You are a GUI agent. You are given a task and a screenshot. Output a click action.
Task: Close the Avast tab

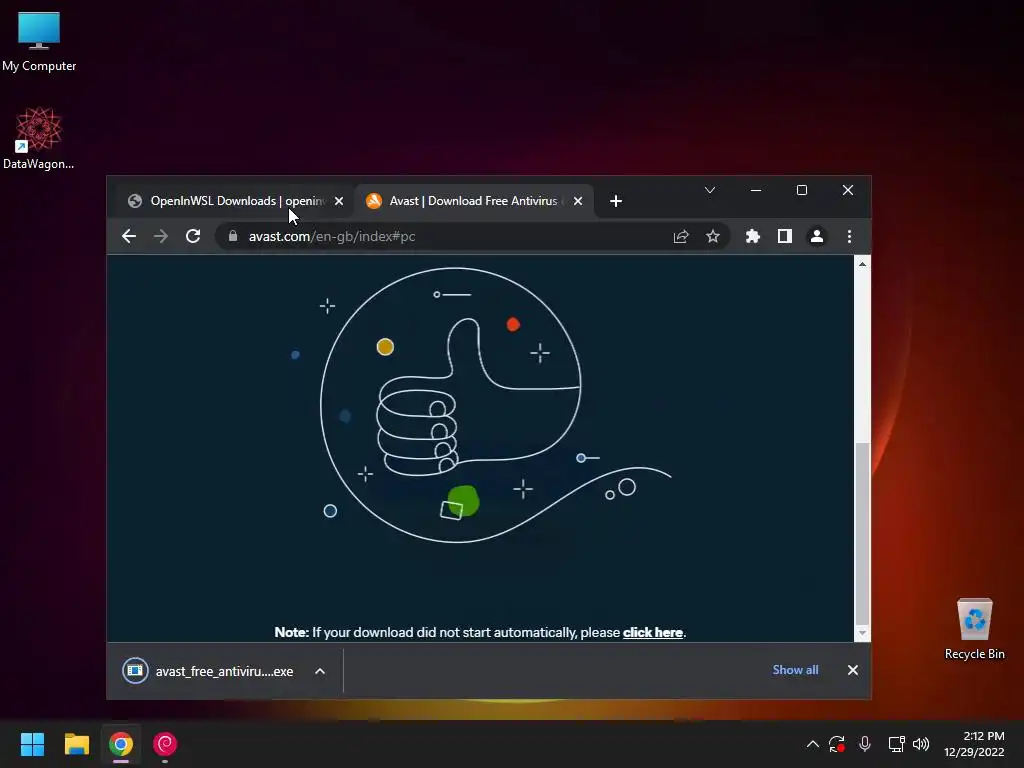coord(578,201)
